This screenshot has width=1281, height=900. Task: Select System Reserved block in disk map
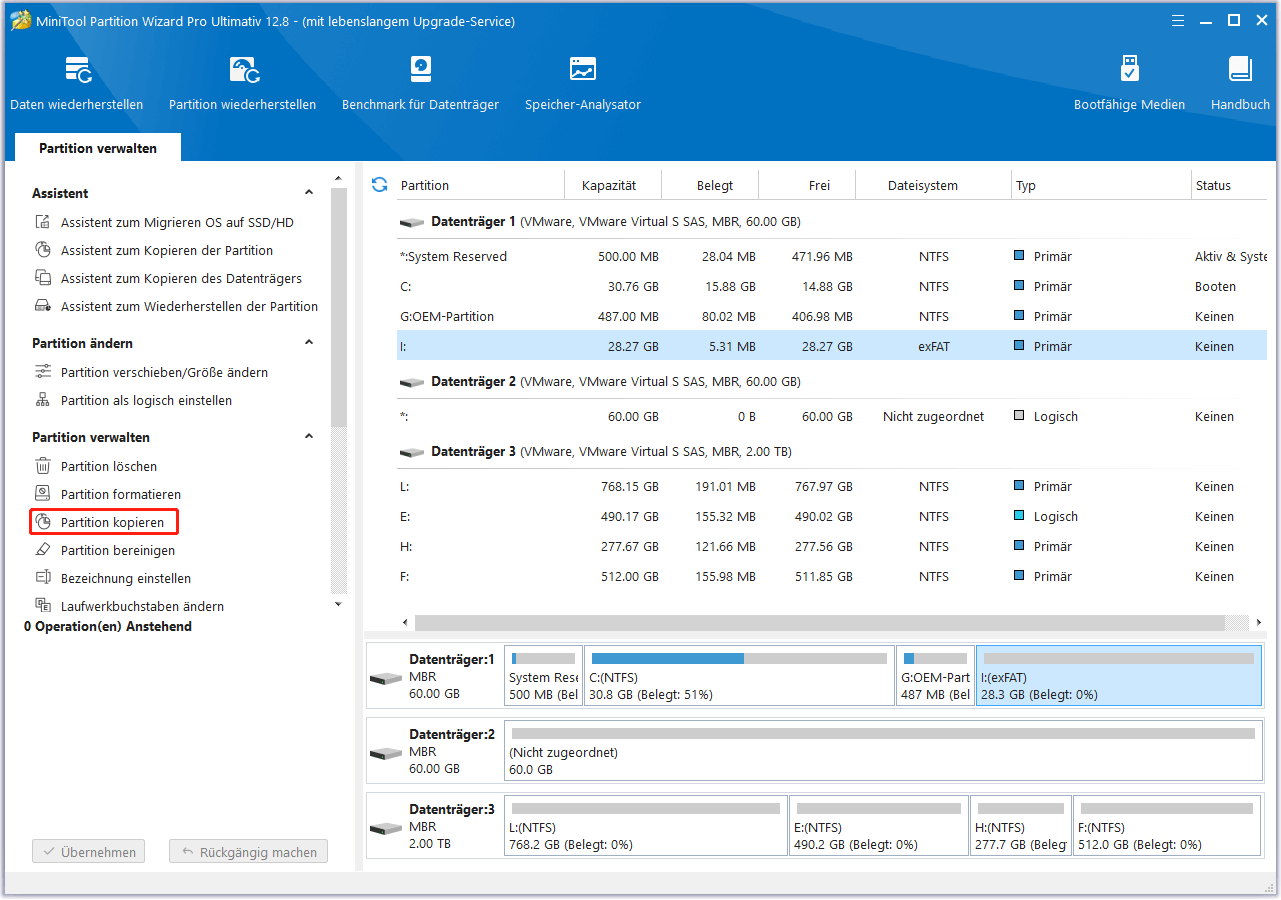pyautogui.click(x=543, y=676)
